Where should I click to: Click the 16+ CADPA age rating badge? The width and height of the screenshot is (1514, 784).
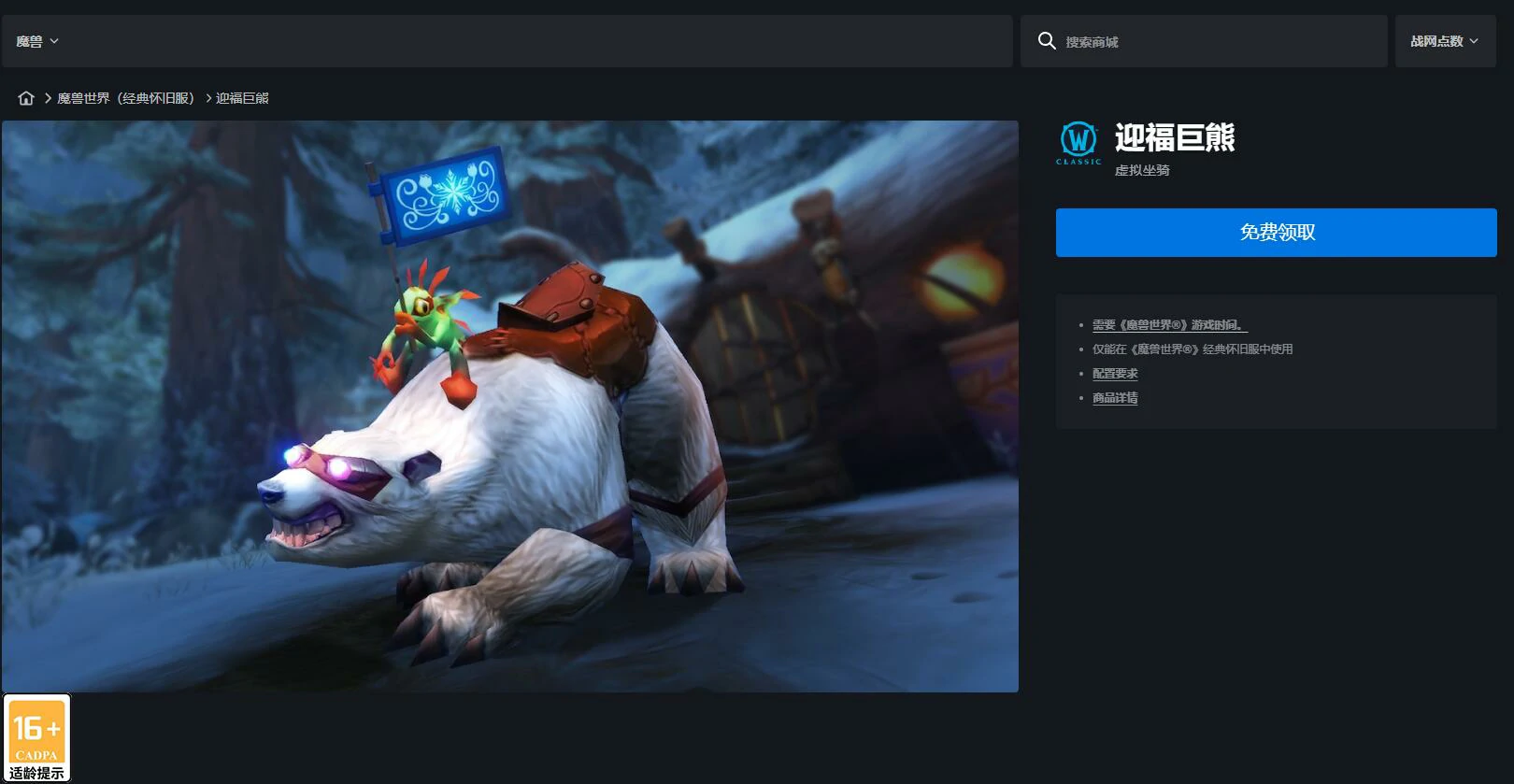coord(36,737)
